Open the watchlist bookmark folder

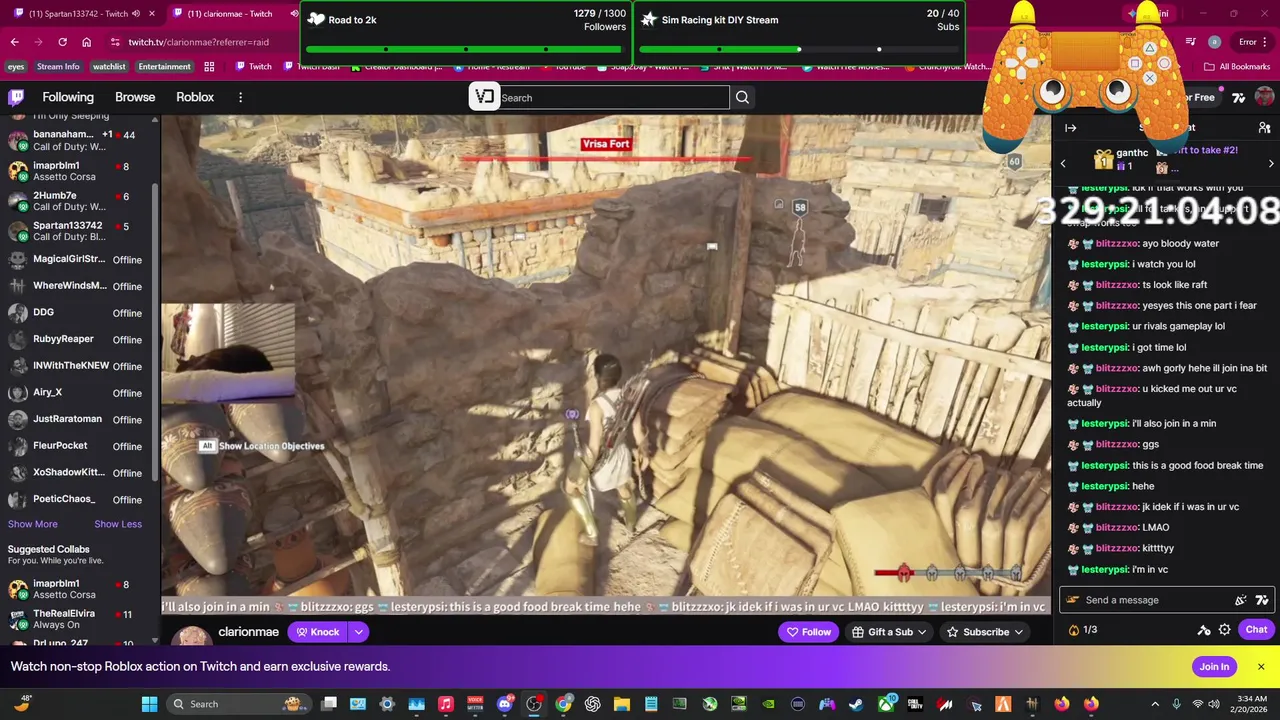click(x=109, y=67)
